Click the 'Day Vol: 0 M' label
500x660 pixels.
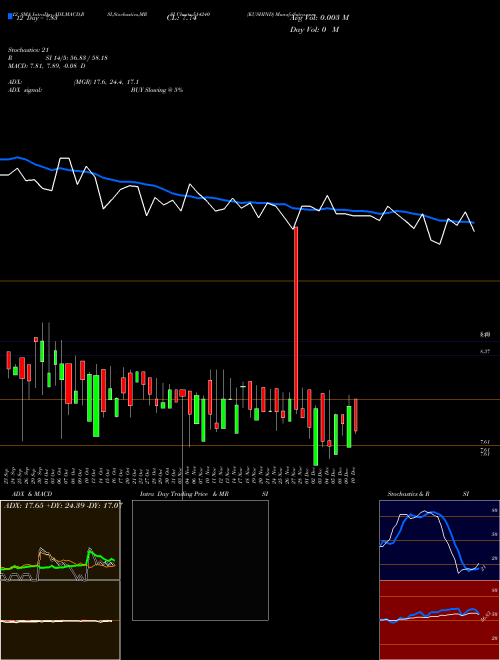pyautogui.click(x=314, y=30)
